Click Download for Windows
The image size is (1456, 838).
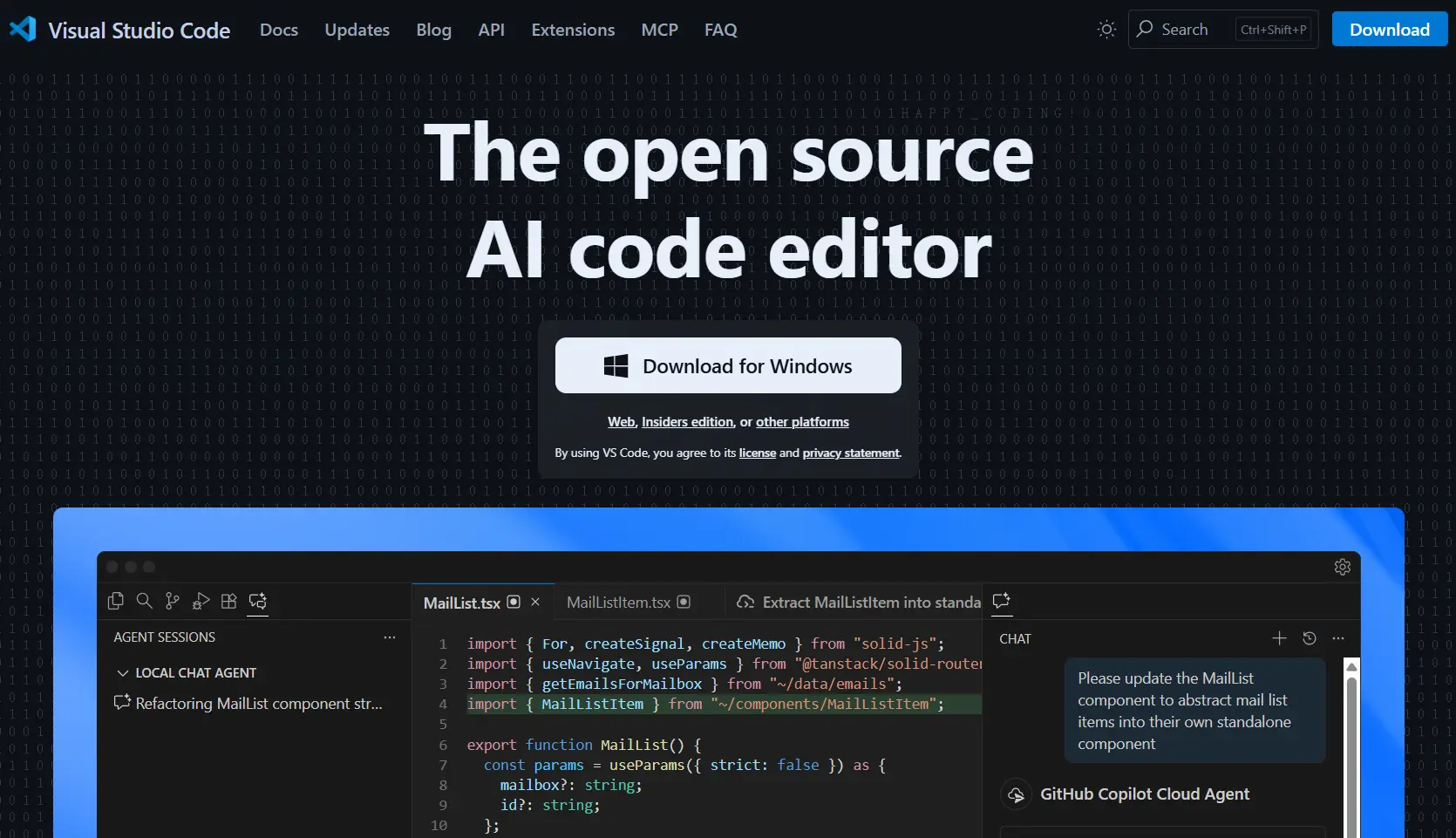pyautogui.click(x=729, y=365)
